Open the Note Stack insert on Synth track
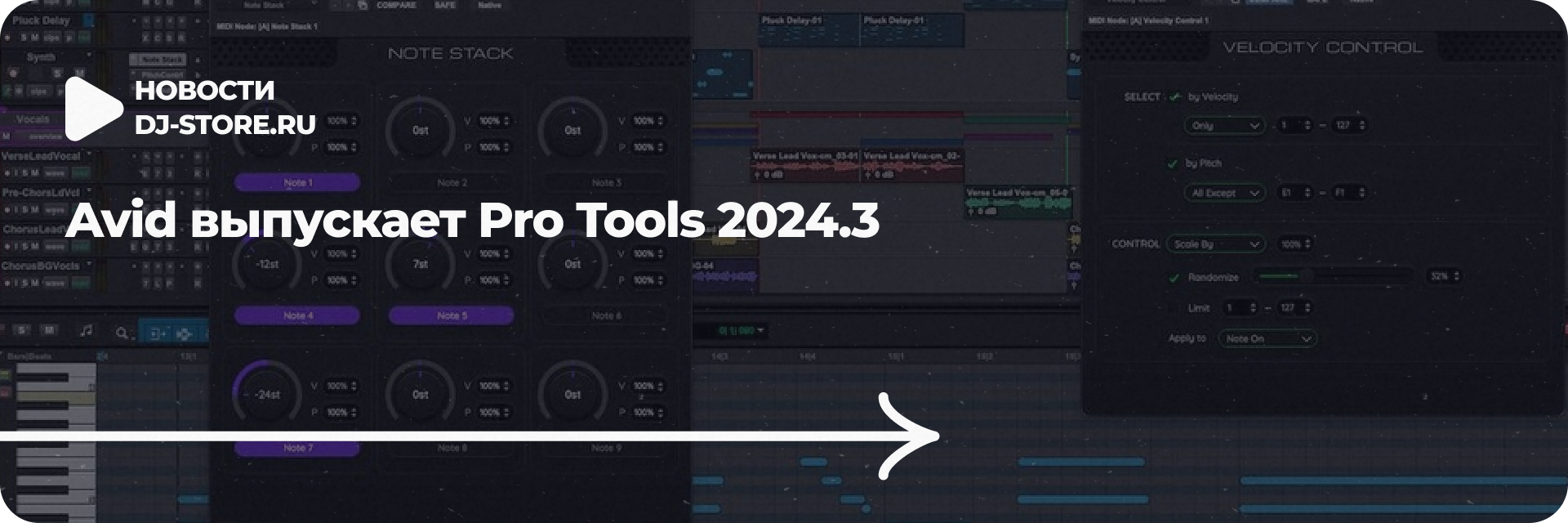The width and height of the screenshot is (1568, 523). 158,60
